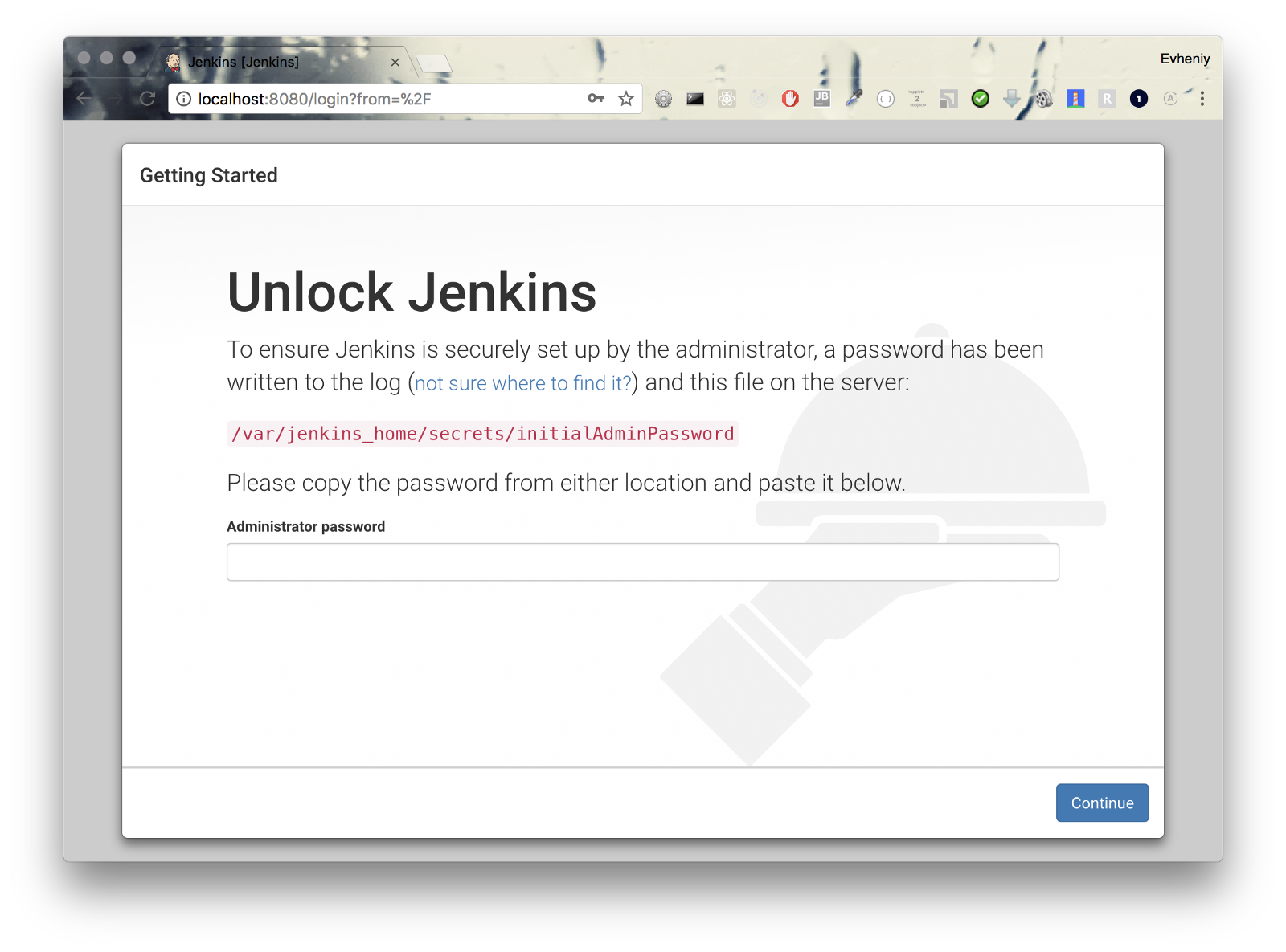Viewport: 1286px width, 952px height.
Task: Click the 'Unlock Jenkins' heading
Action: (x=412, y=292)
